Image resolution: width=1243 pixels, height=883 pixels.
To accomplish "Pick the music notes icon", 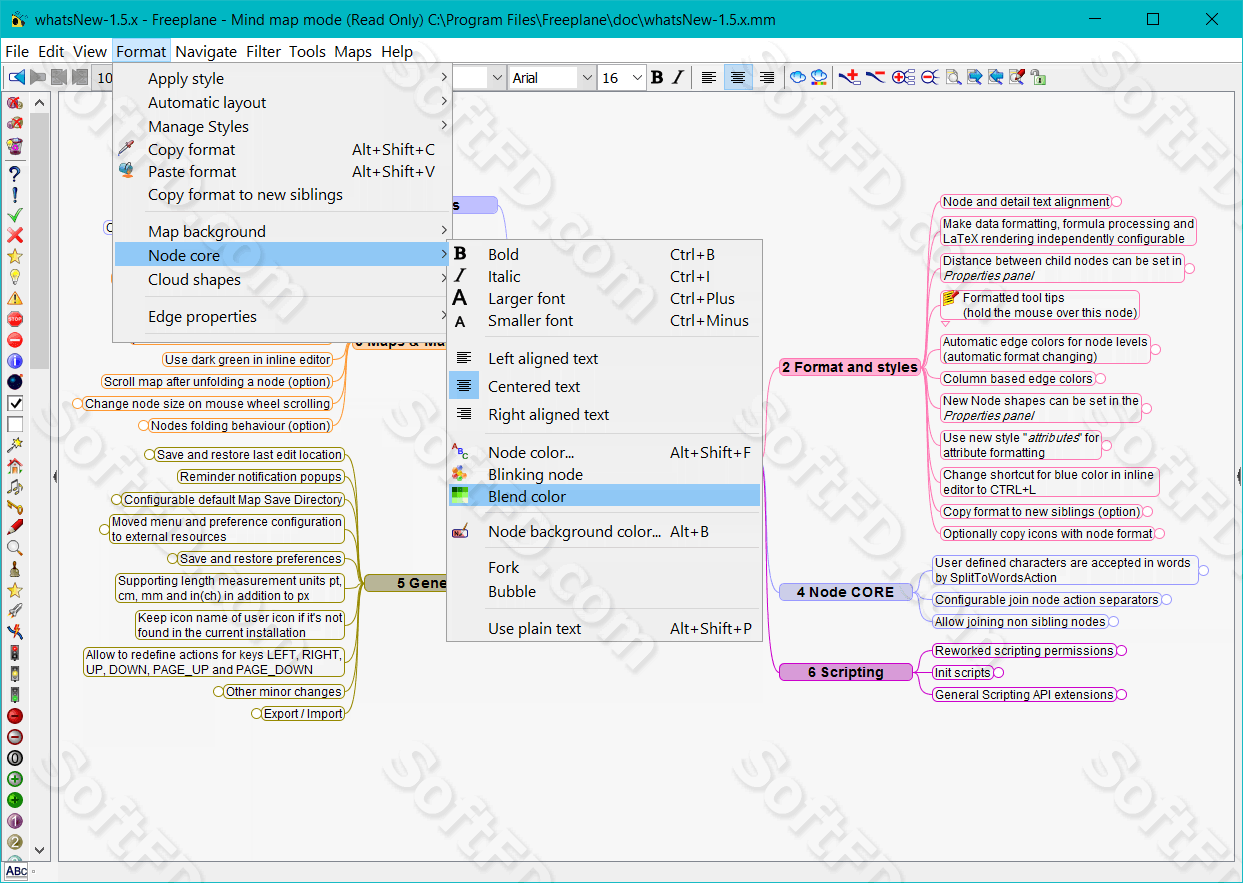I will pos(15,486).
